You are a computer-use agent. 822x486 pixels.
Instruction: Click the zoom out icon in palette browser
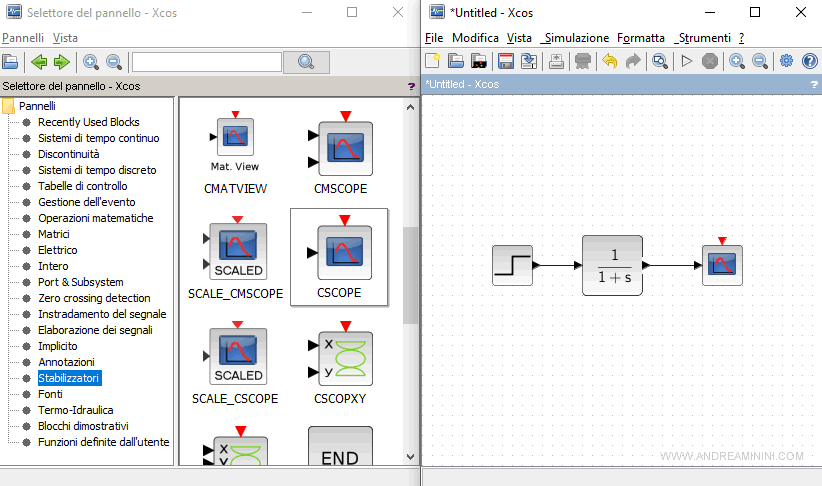pyautogui.click(x=114, y=62)
